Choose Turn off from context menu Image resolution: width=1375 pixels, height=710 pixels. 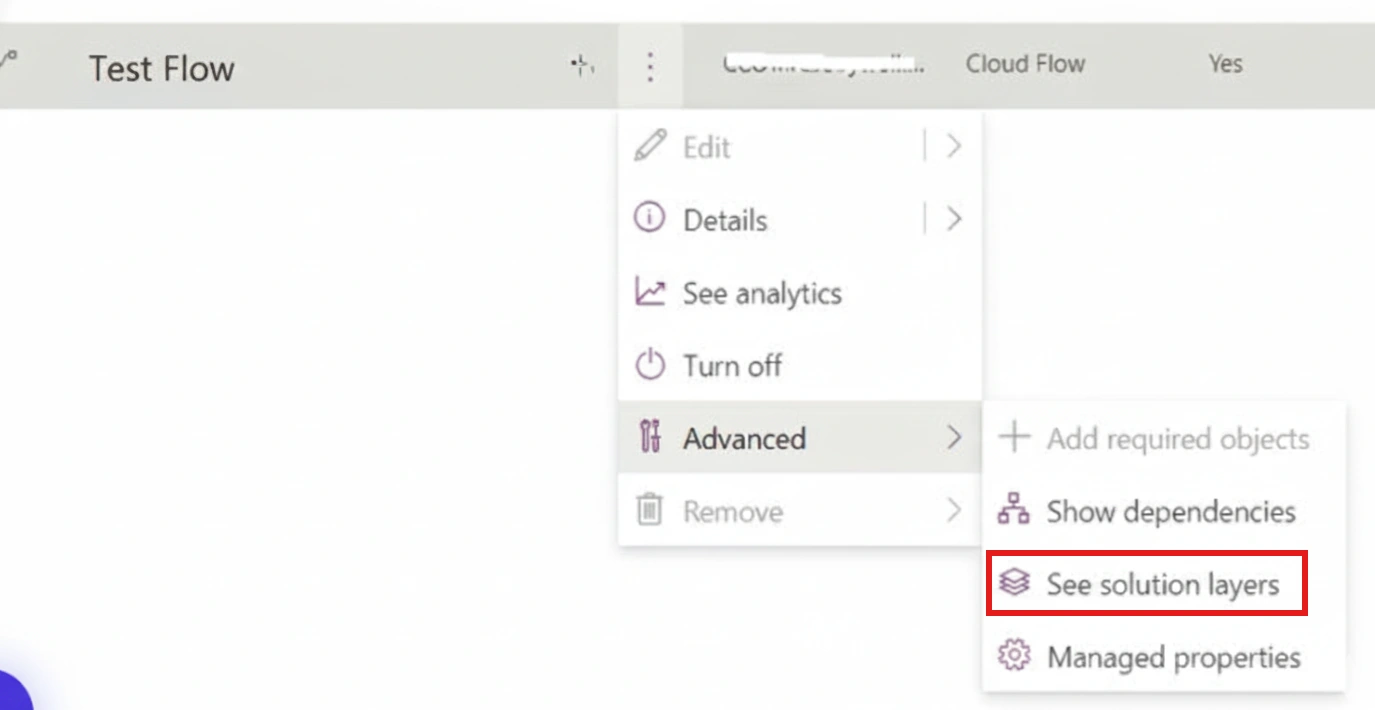pyautogui.click(x=800, y=365)
